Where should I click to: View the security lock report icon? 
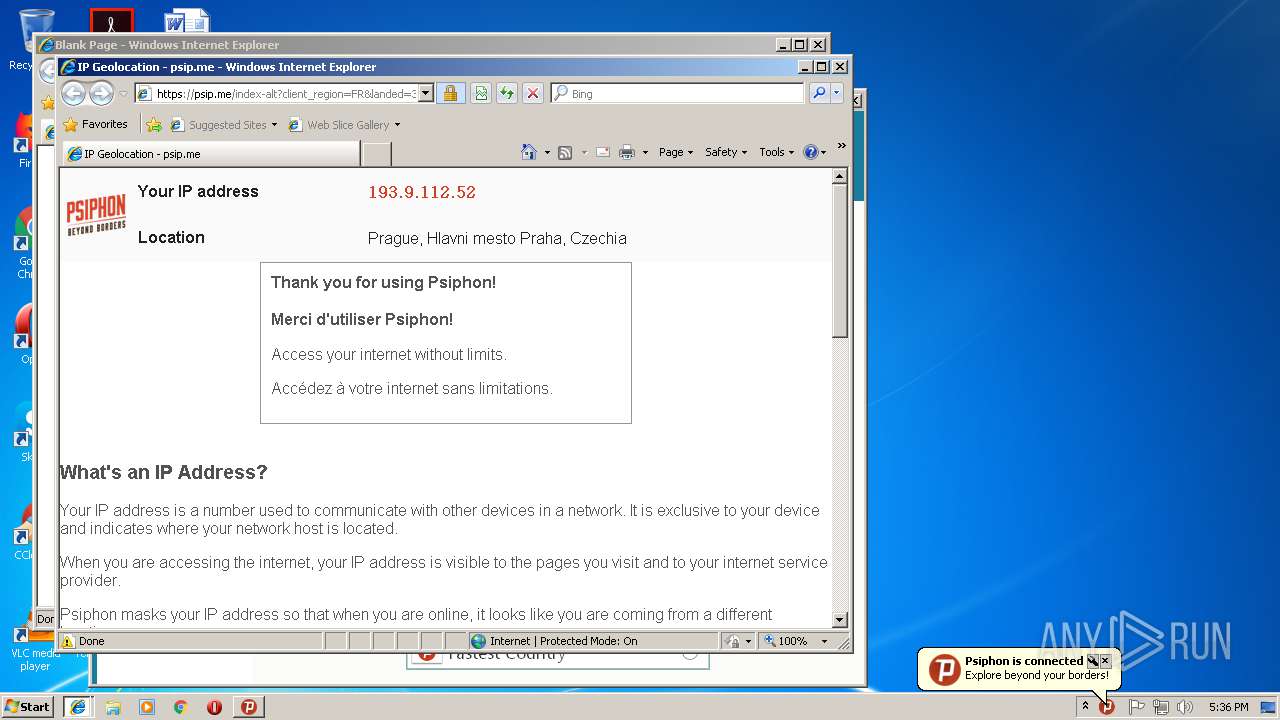coord(450,93)
